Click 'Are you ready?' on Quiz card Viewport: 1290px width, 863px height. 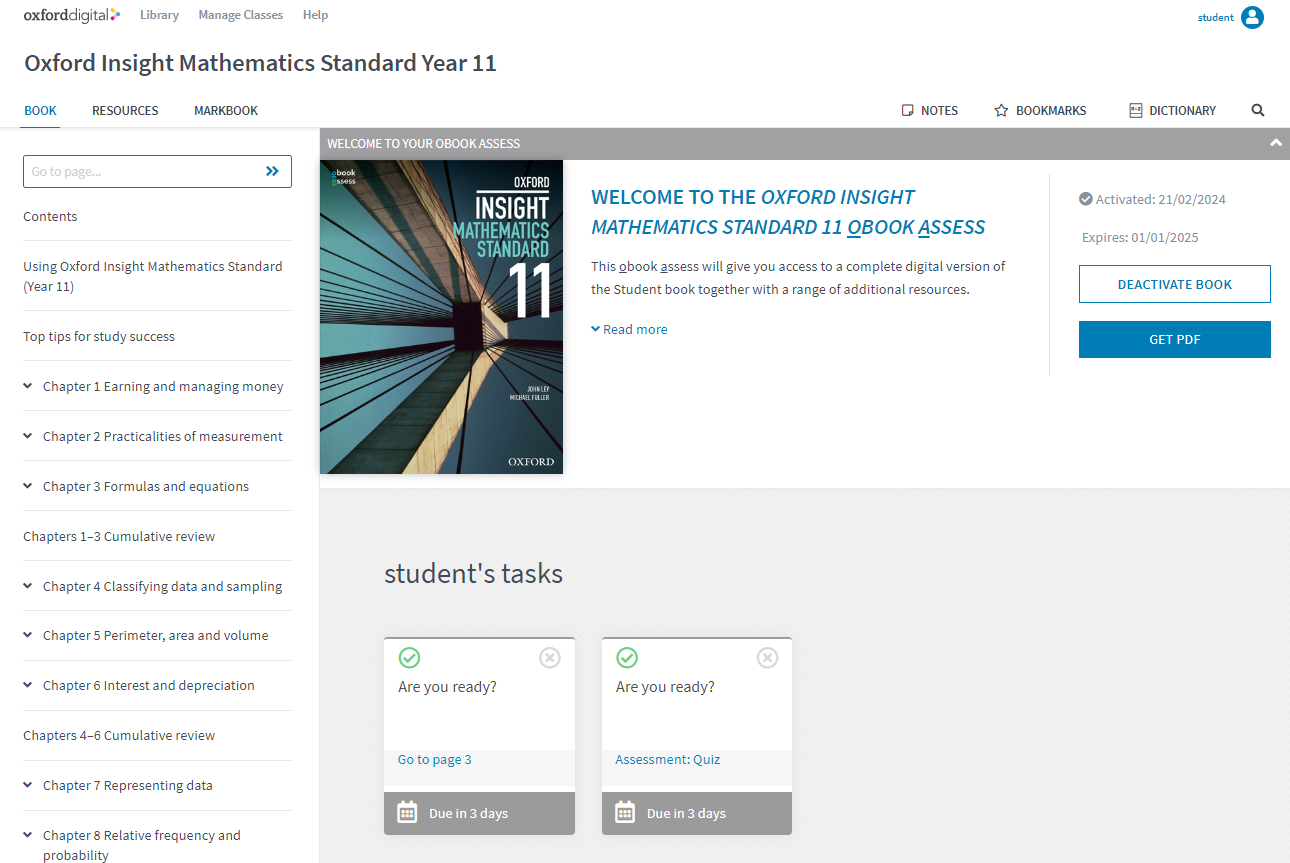[x=665, y=687]
